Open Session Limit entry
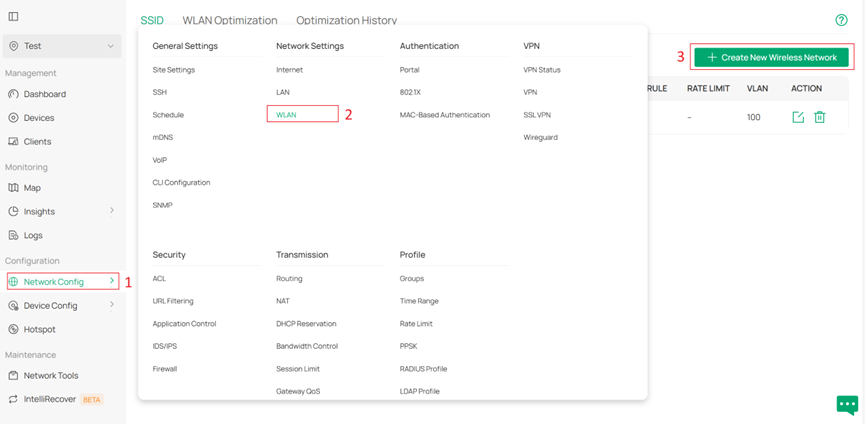Viewport: 865px width, 424px height. point(298,369)
